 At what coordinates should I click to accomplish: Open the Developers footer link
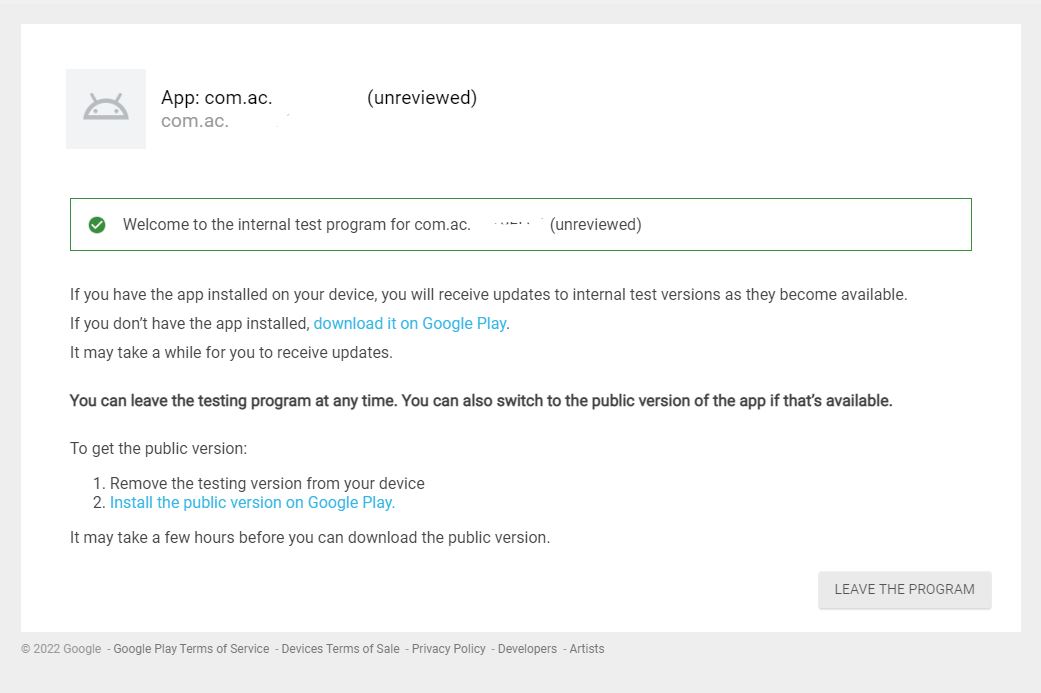[527, 649]
